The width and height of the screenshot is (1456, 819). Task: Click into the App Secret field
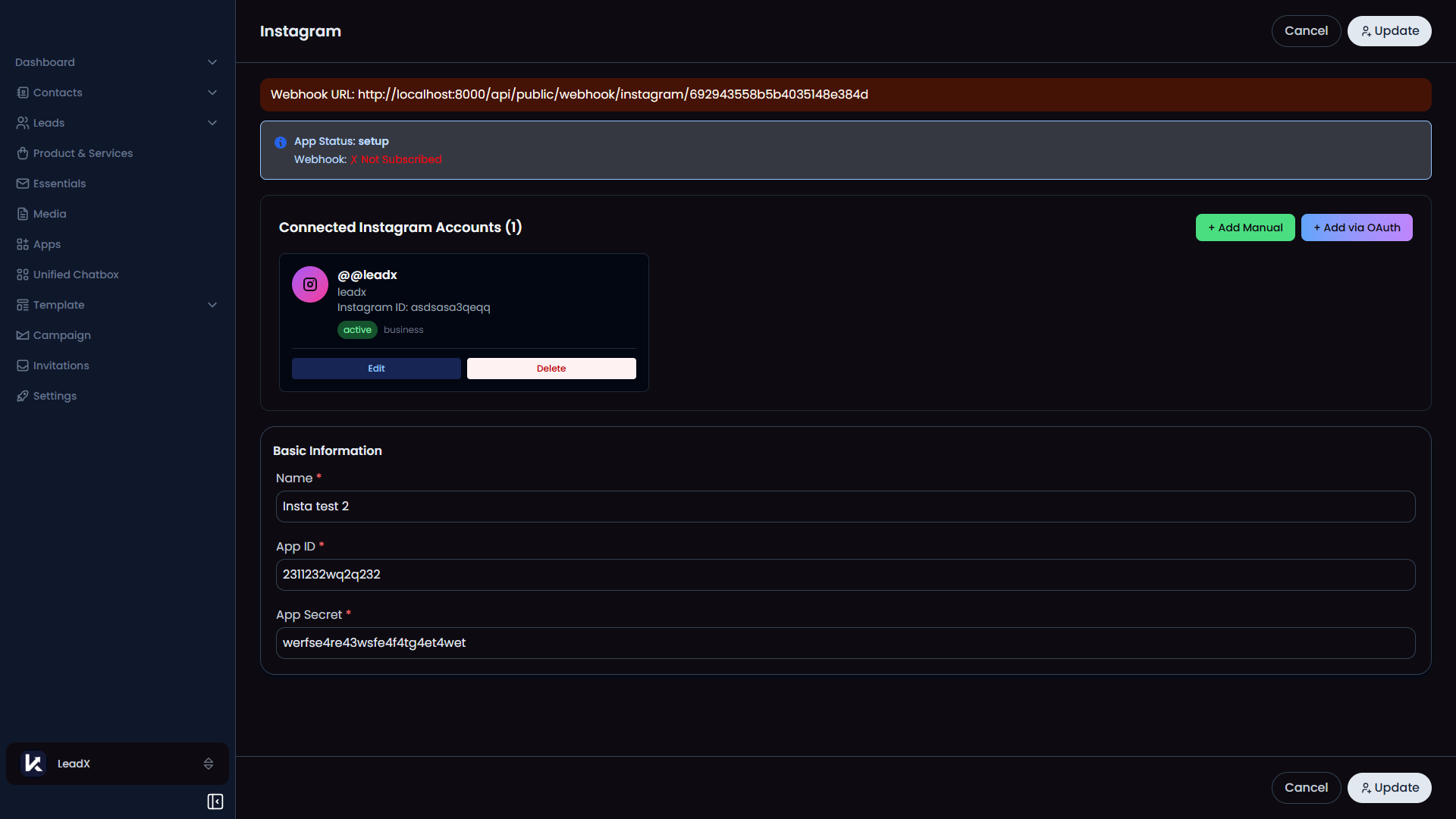tap(845, 643)
